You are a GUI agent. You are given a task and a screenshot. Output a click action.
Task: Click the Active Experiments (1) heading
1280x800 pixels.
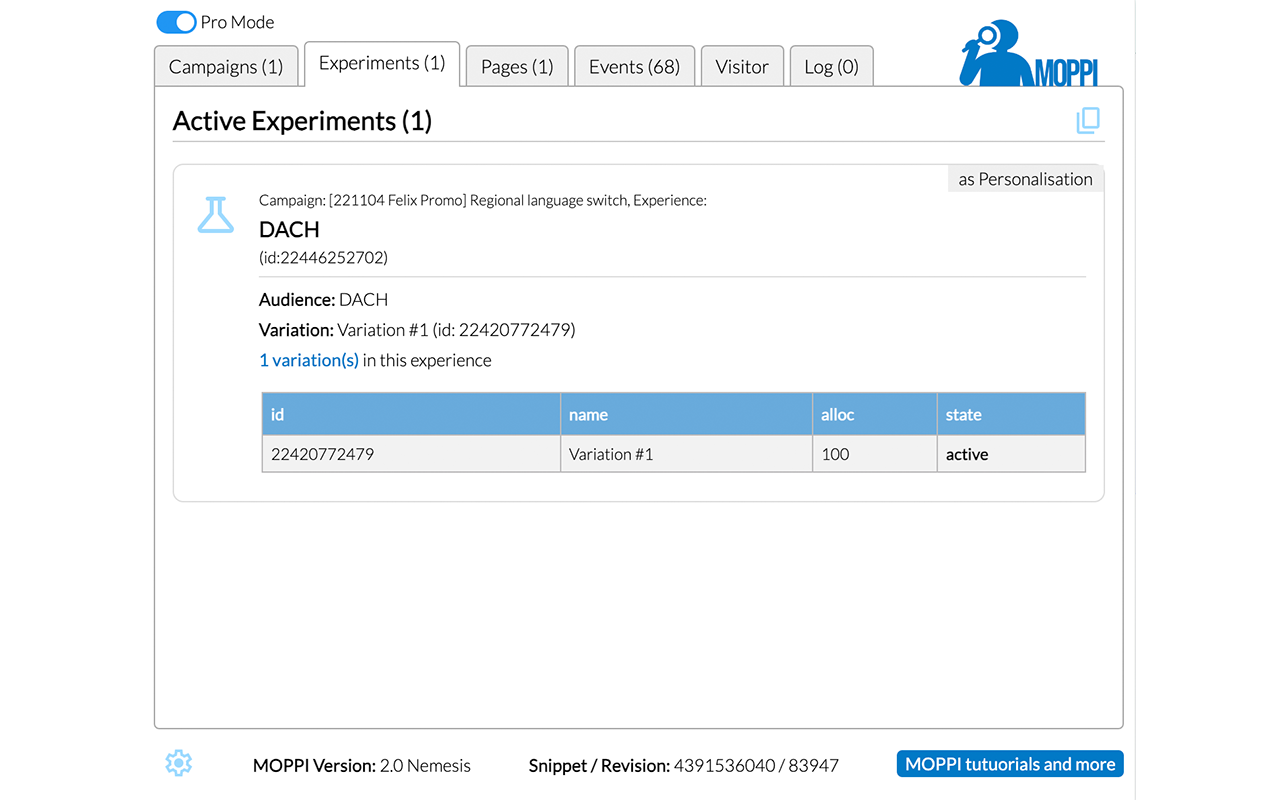pos(302,121)
